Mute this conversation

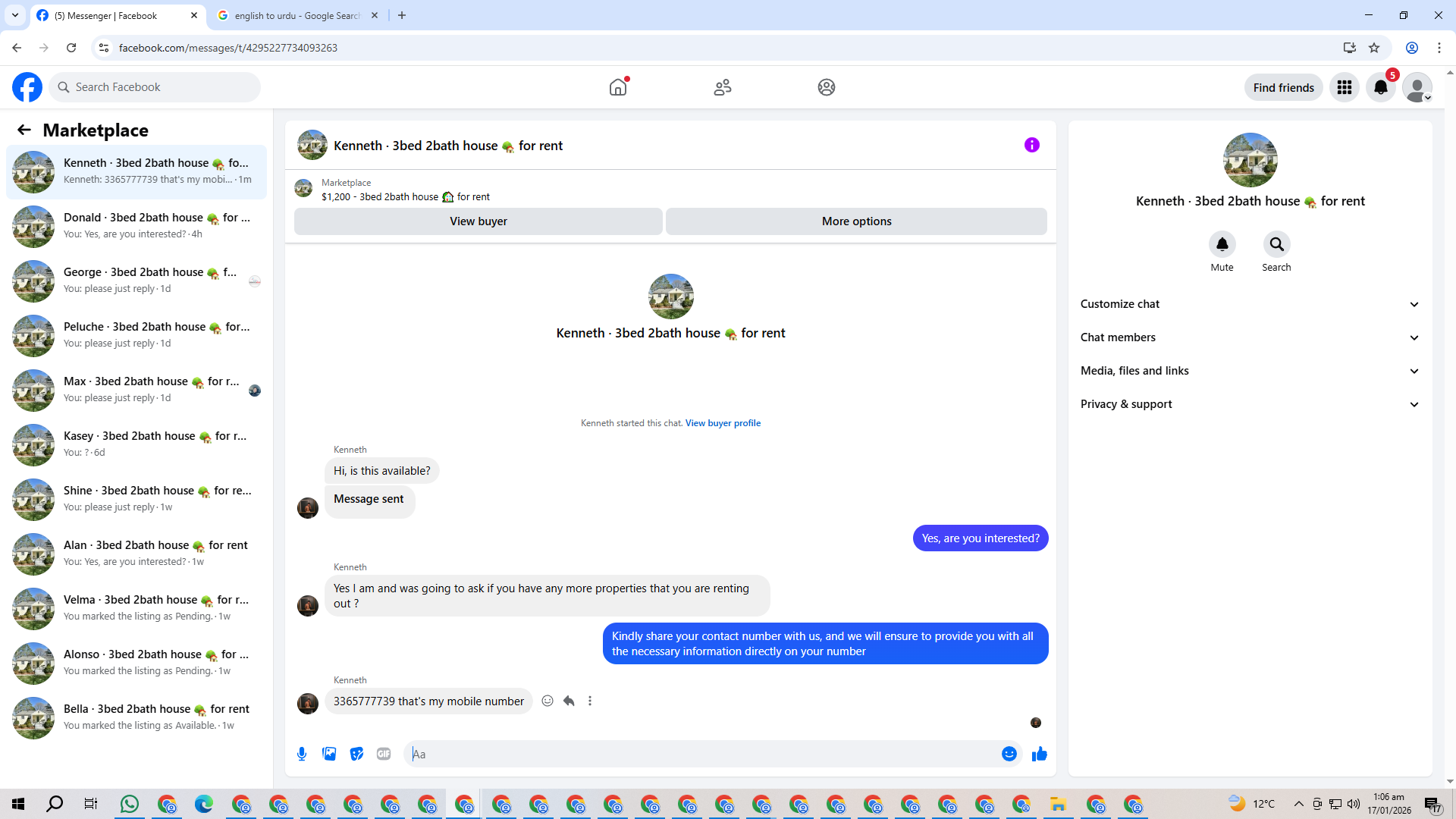tap(1222, 244)
